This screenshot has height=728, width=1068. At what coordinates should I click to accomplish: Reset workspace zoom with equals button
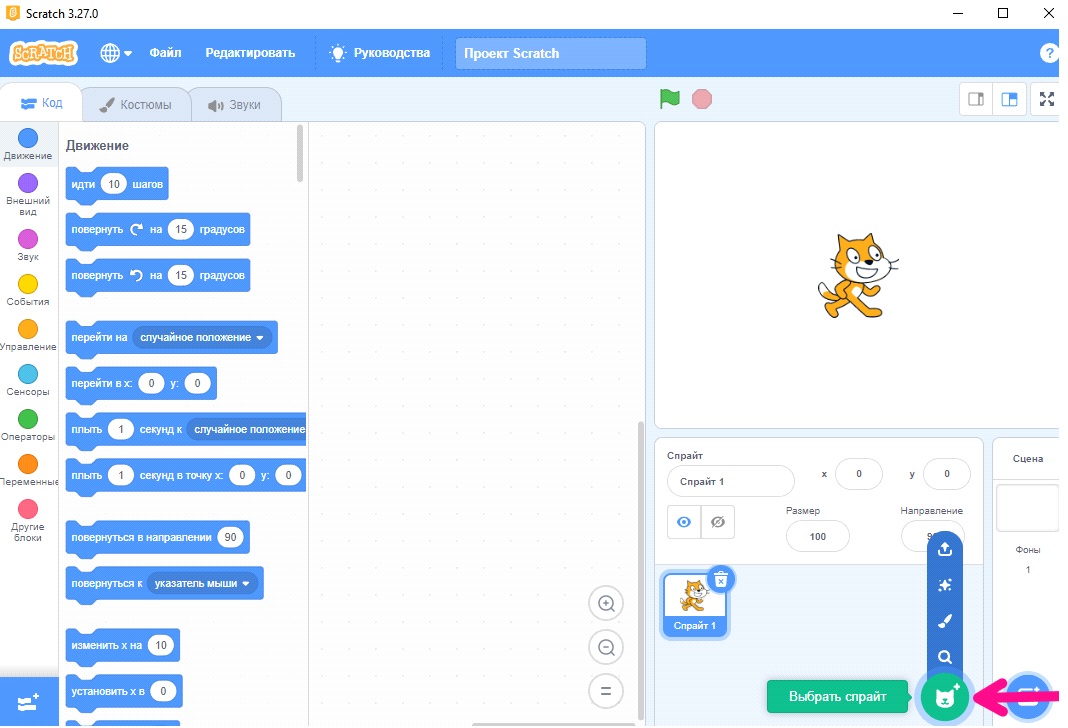pos(606,691)
